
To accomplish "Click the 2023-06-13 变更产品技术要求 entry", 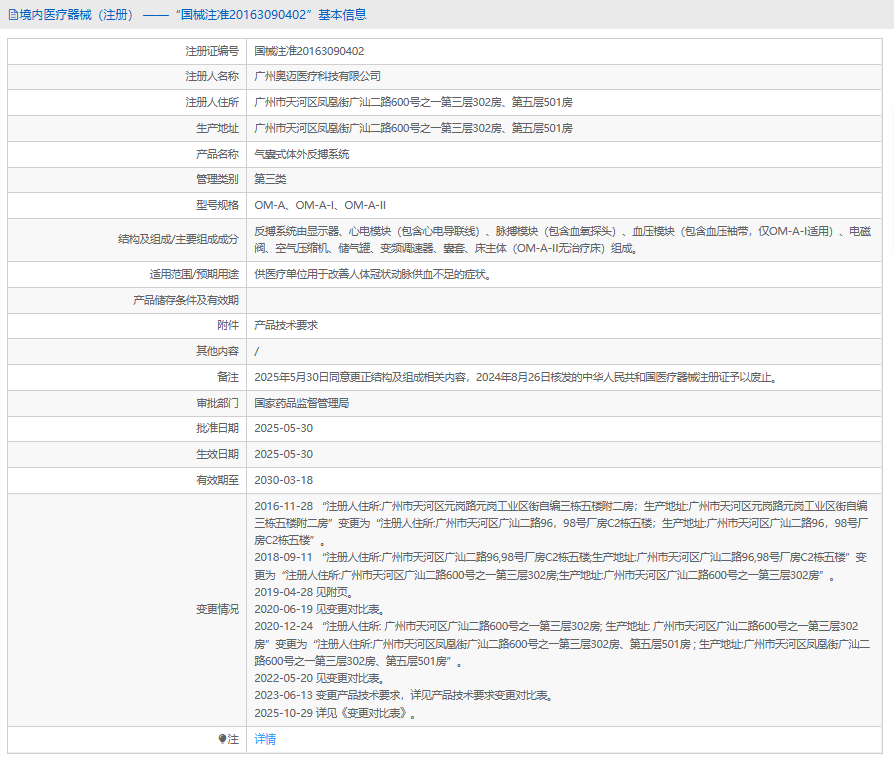I will [x=404, y=696].
